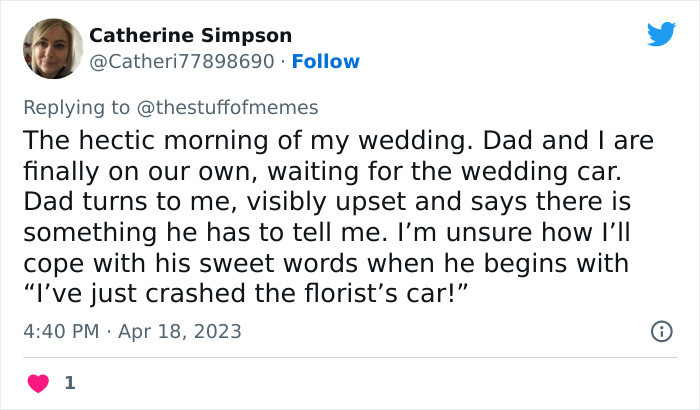Open the tweet info circle icon

661,331
